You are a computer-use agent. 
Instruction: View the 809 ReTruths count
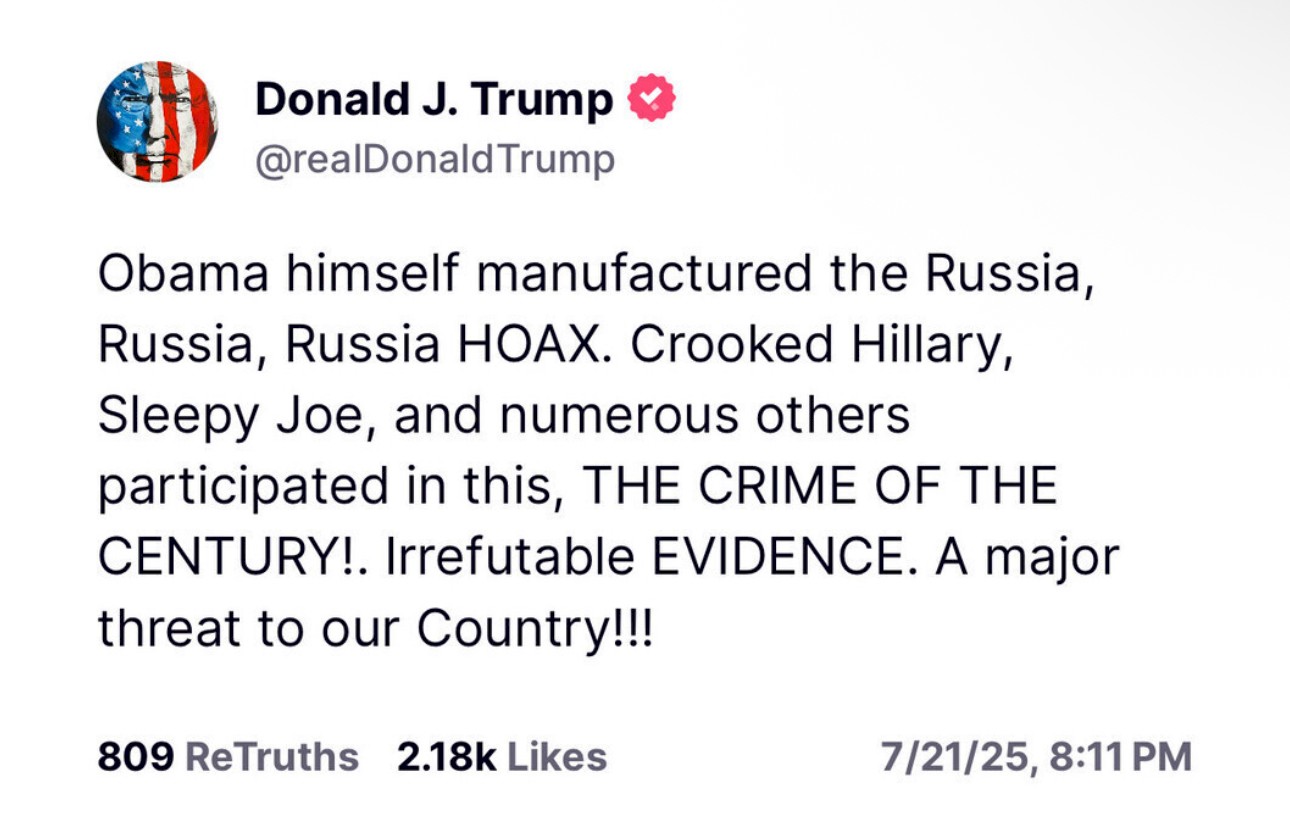134,757
